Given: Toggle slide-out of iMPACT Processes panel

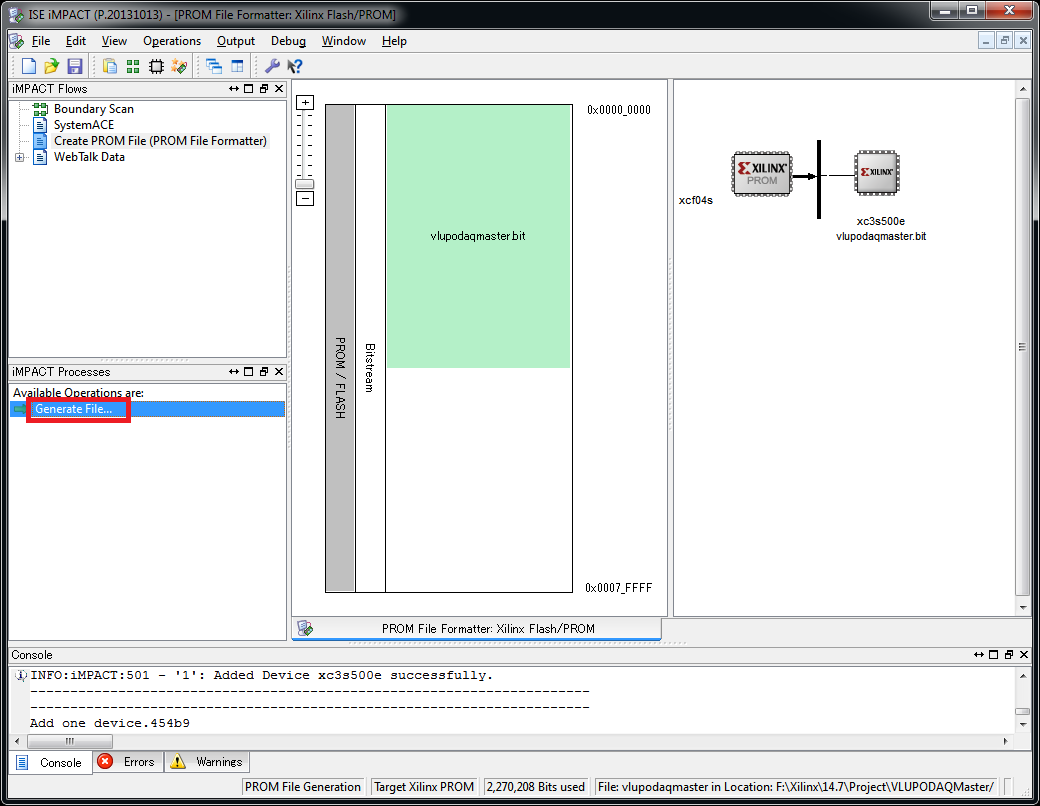Looking at the screenshot, I should (x=233, y=372).
